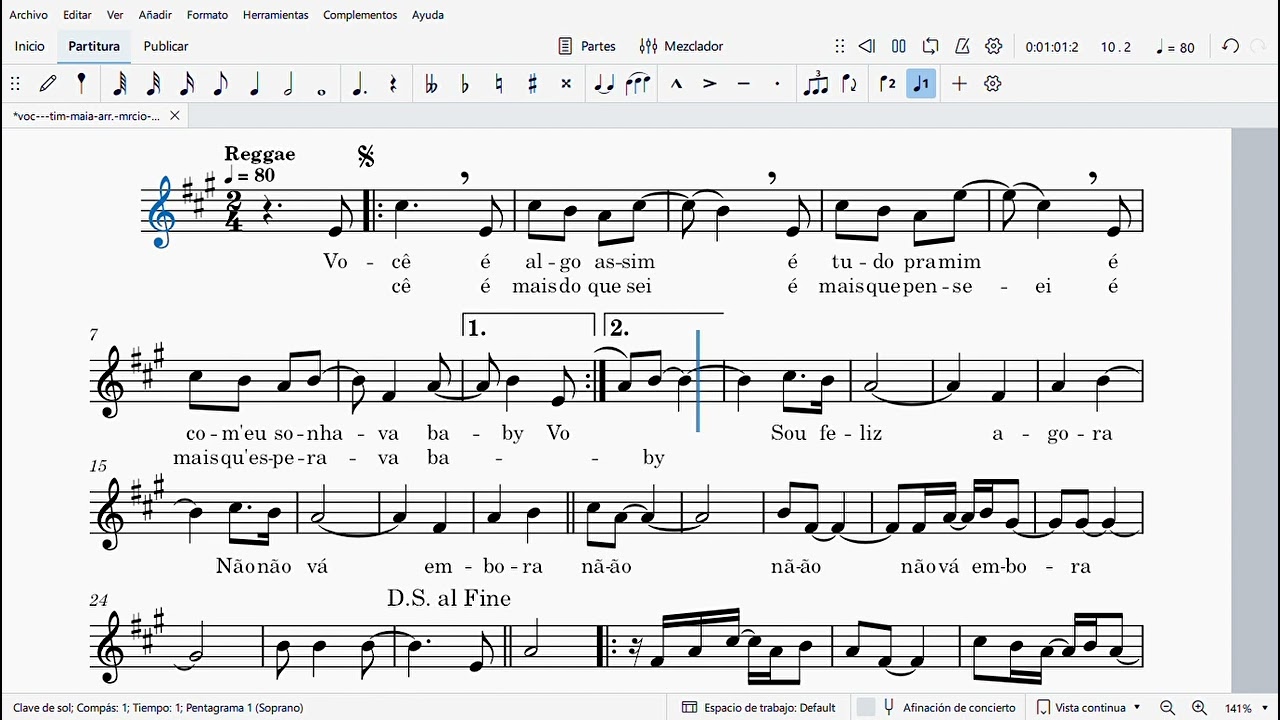
Task: Click the pin-shaped tool next to pencil
Action: click(82, 84)
